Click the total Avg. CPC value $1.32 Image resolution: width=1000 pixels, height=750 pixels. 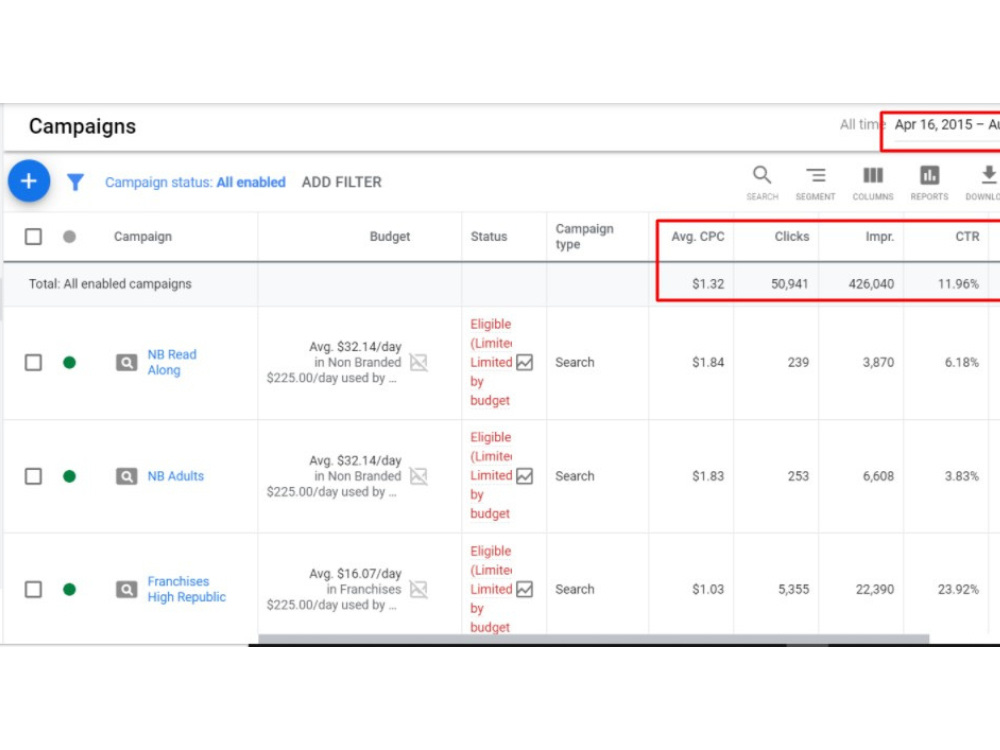click(708, 284)
